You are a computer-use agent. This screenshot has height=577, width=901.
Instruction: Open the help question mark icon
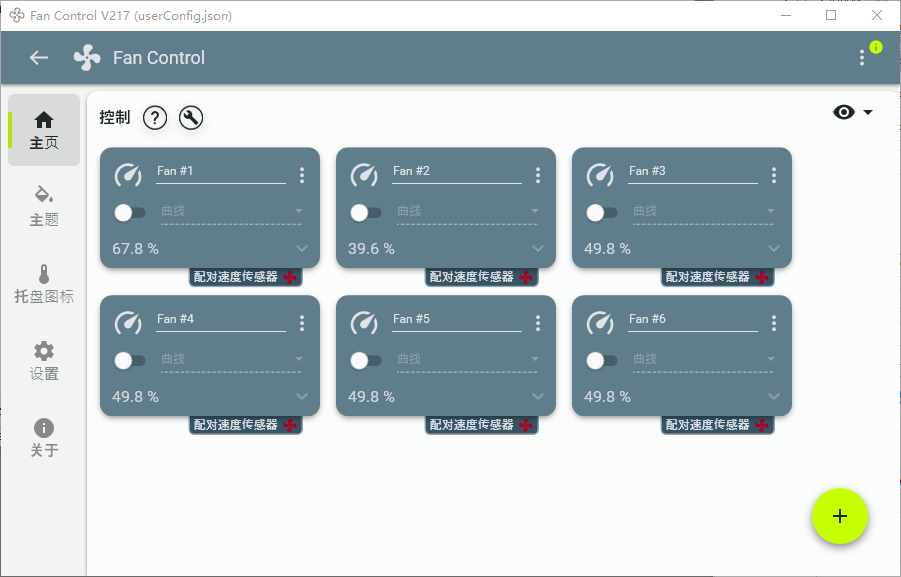coord(155,118)
